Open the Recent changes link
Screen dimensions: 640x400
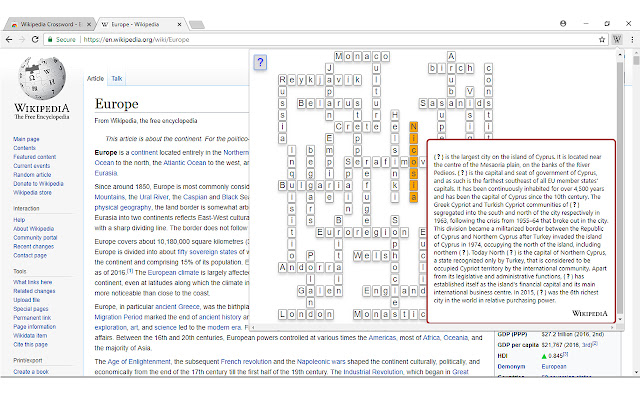pyautogui.click(x=33, y=247)
